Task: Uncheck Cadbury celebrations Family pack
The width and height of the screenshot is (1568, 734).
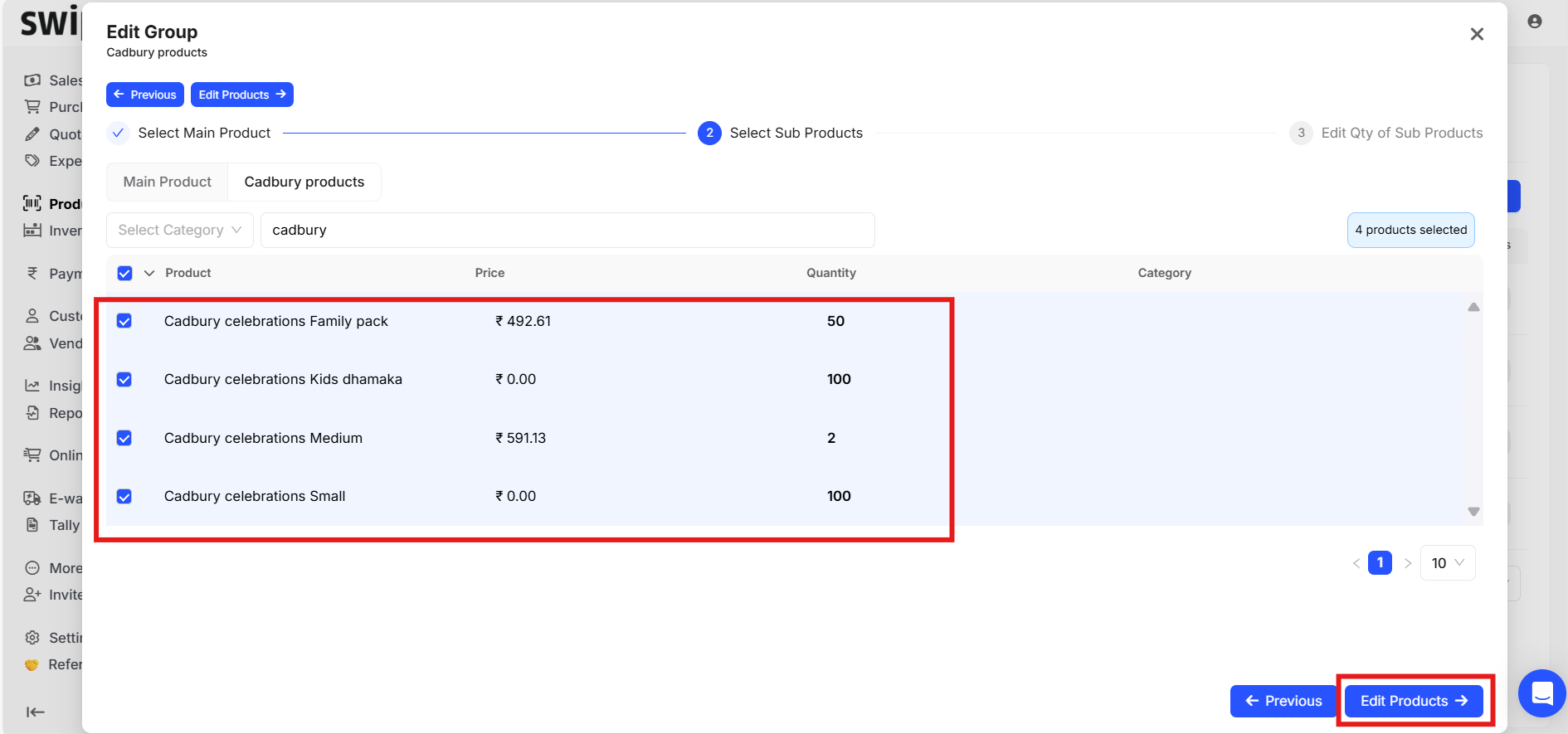Action: click(x=124, y=321)
